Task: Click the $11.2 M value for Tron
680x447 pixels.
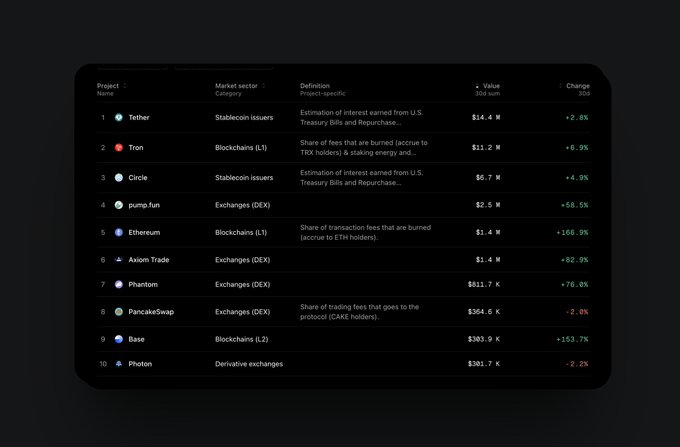Action: pyautogui.click(x=486, y=147)
